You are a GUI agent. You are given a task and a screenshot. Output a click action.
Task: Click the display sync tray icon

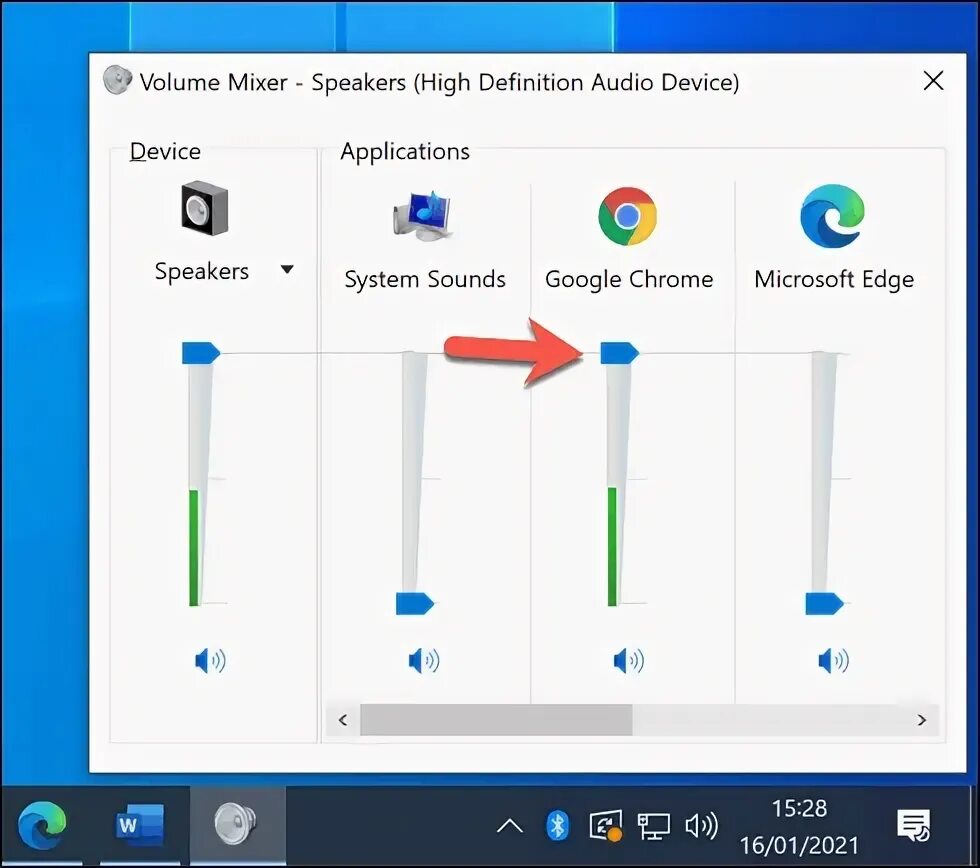[605, 826]
